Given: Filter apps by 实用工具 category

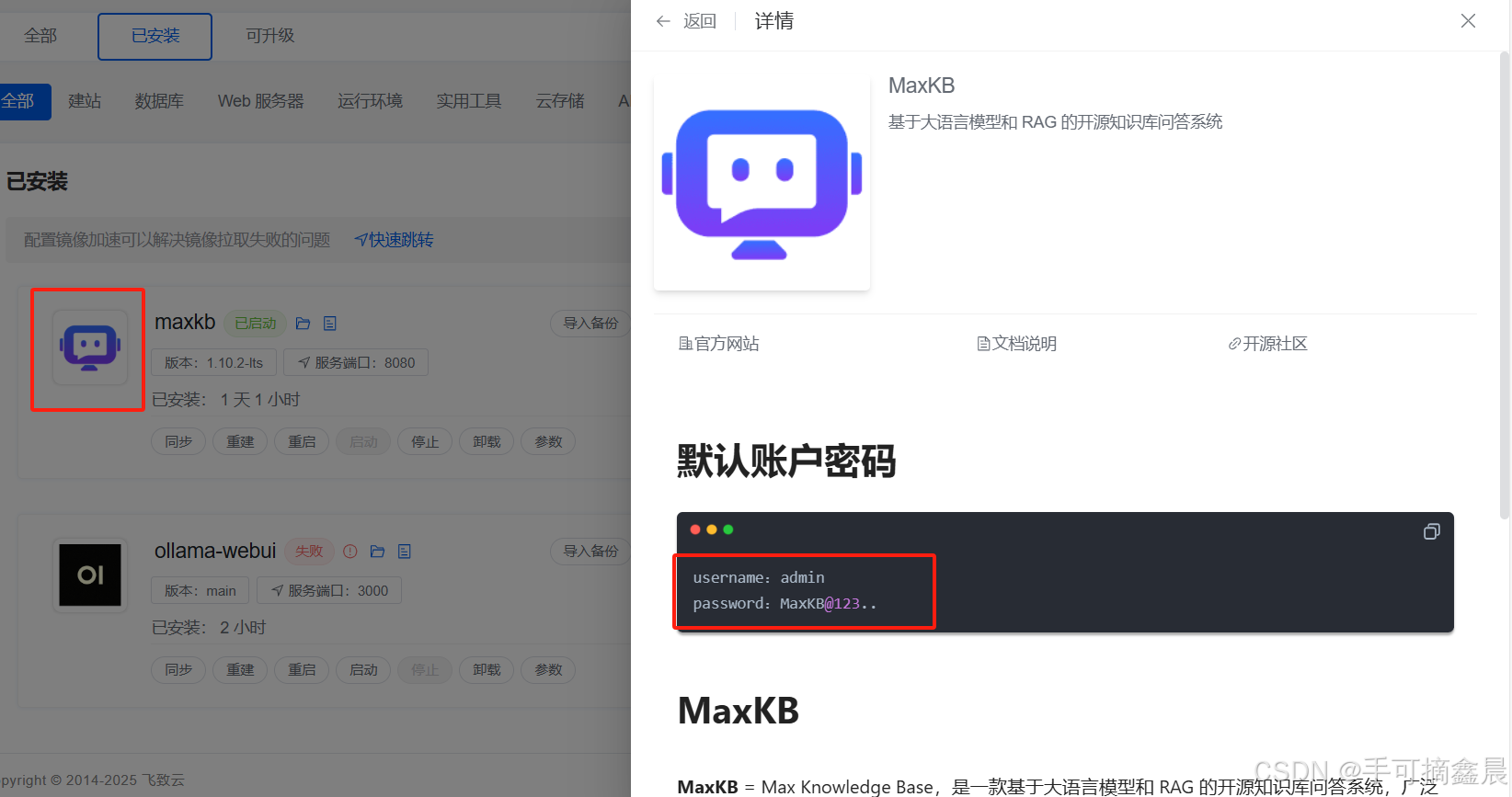Looking at the screenshot, I should coord(469,101).
